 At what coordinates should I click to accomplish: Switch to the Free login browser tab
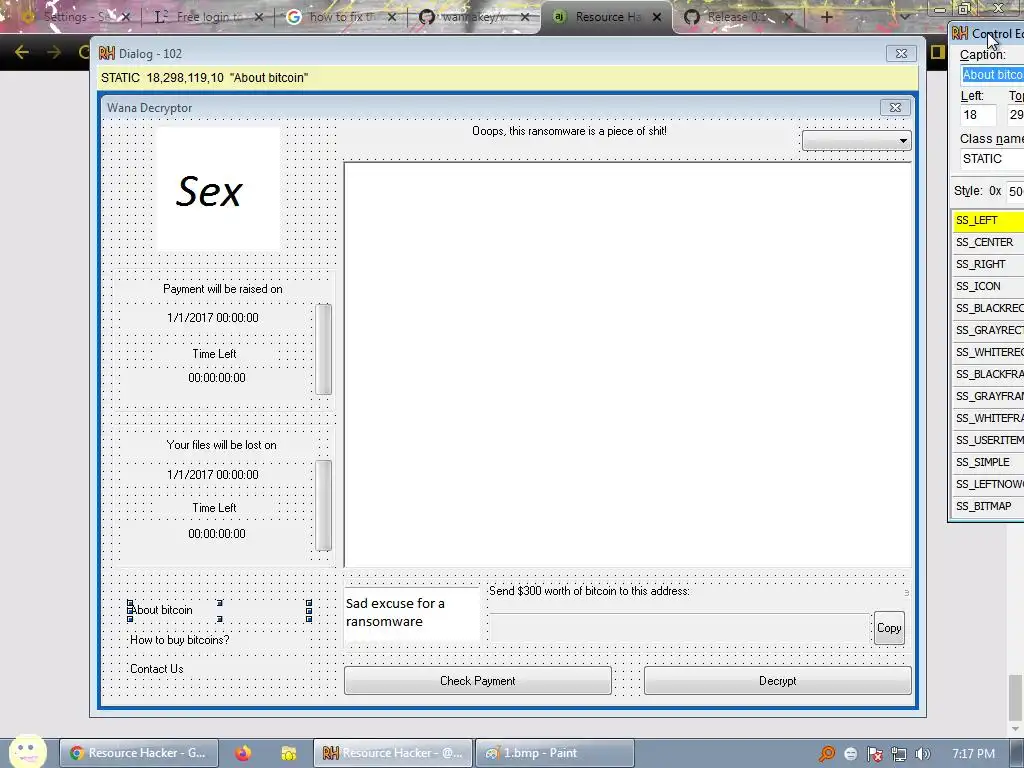click(x=208, y=17)
